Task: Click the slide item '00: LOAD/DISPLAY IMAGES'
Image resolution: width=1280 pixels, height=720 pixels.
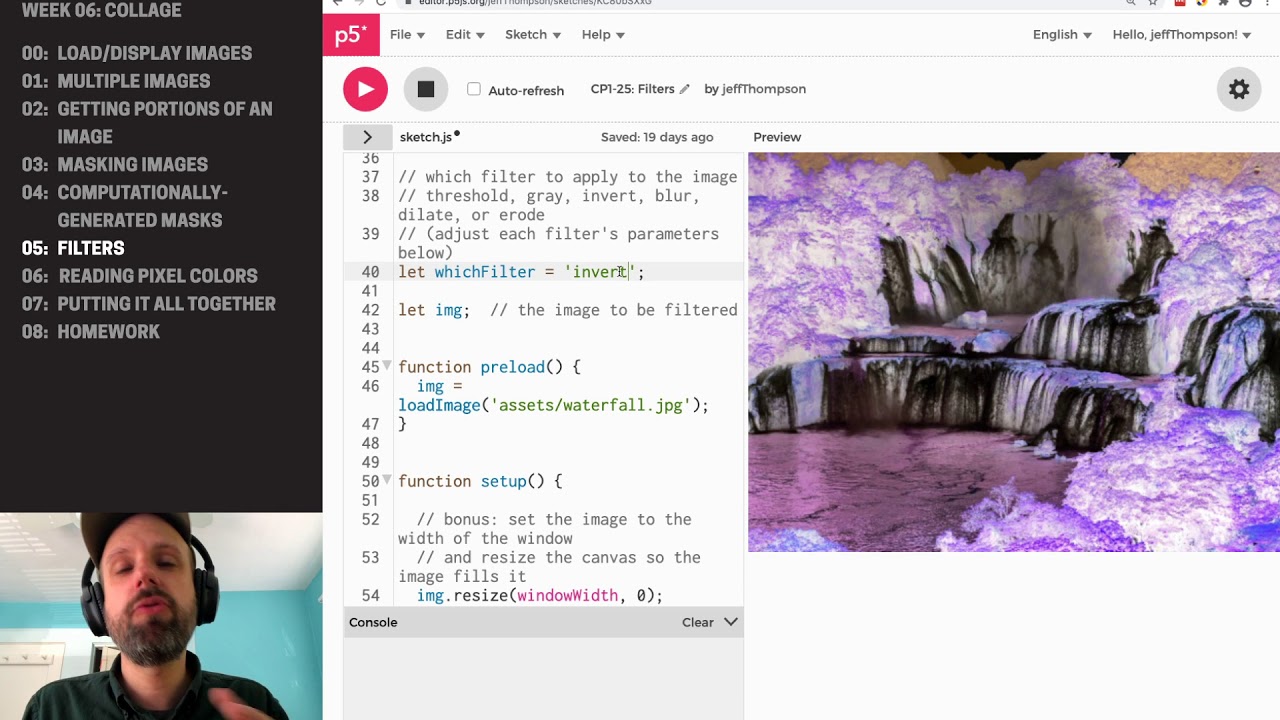Action: pos(137,53)
